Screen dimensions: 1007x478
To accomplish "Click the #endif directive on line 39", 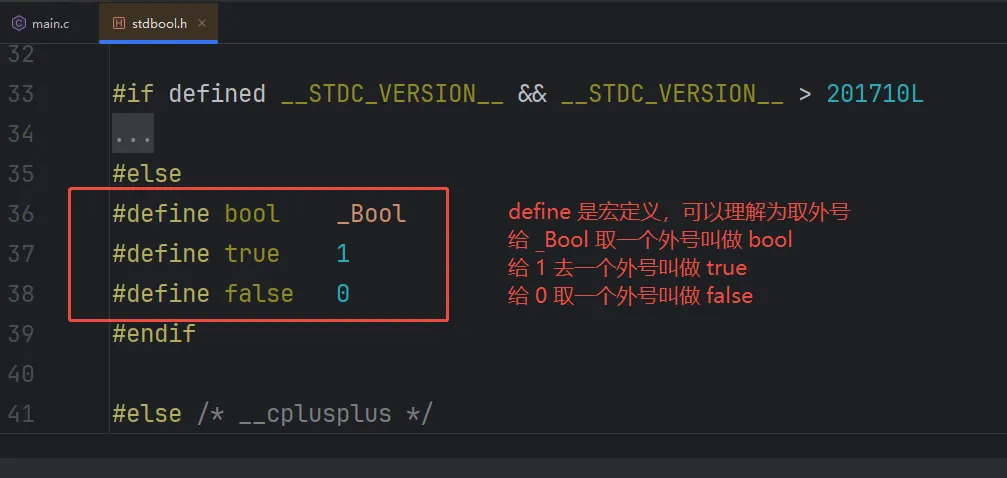I will 154,333.
